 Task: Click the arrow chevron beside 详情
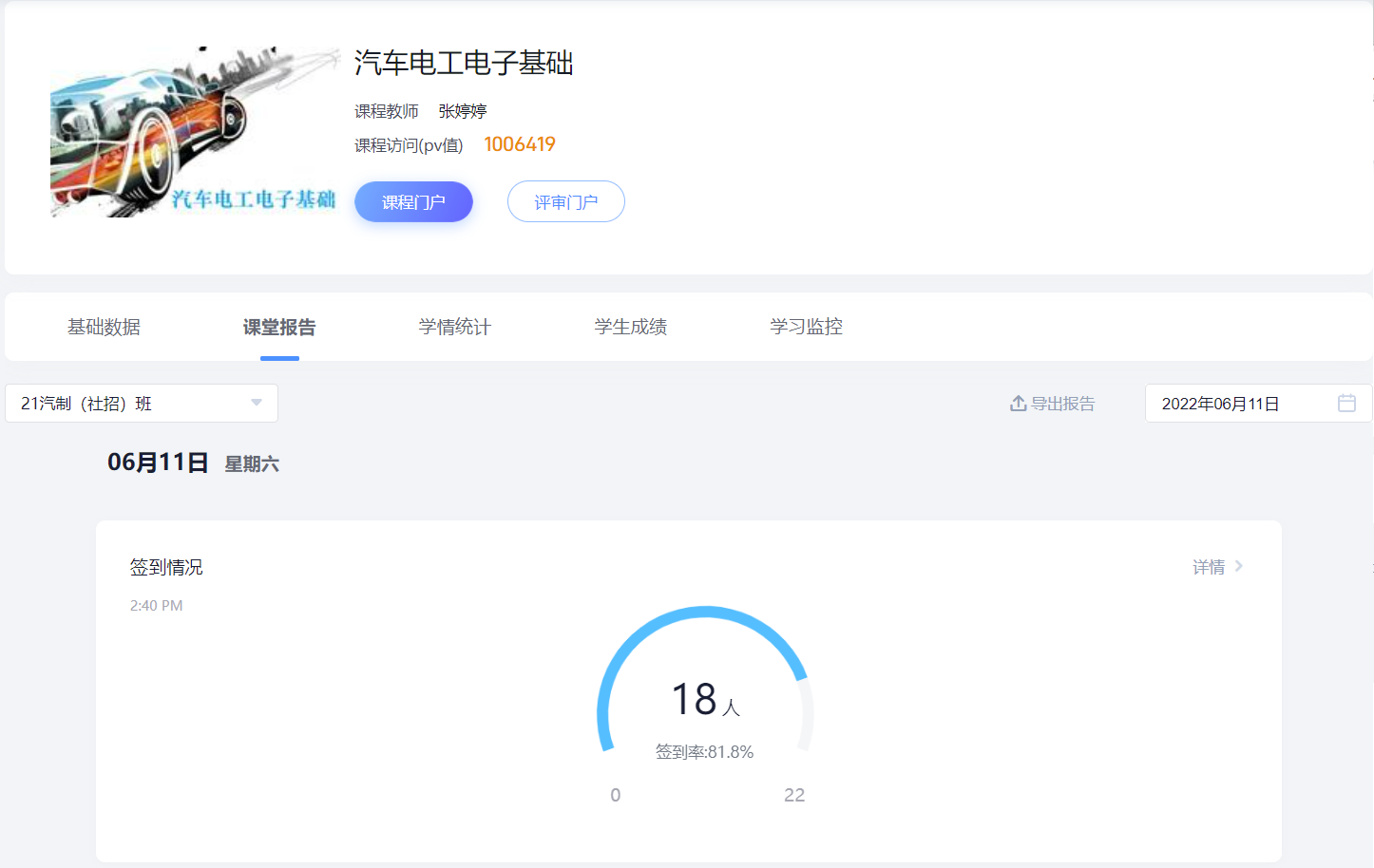coord(1239,566)
